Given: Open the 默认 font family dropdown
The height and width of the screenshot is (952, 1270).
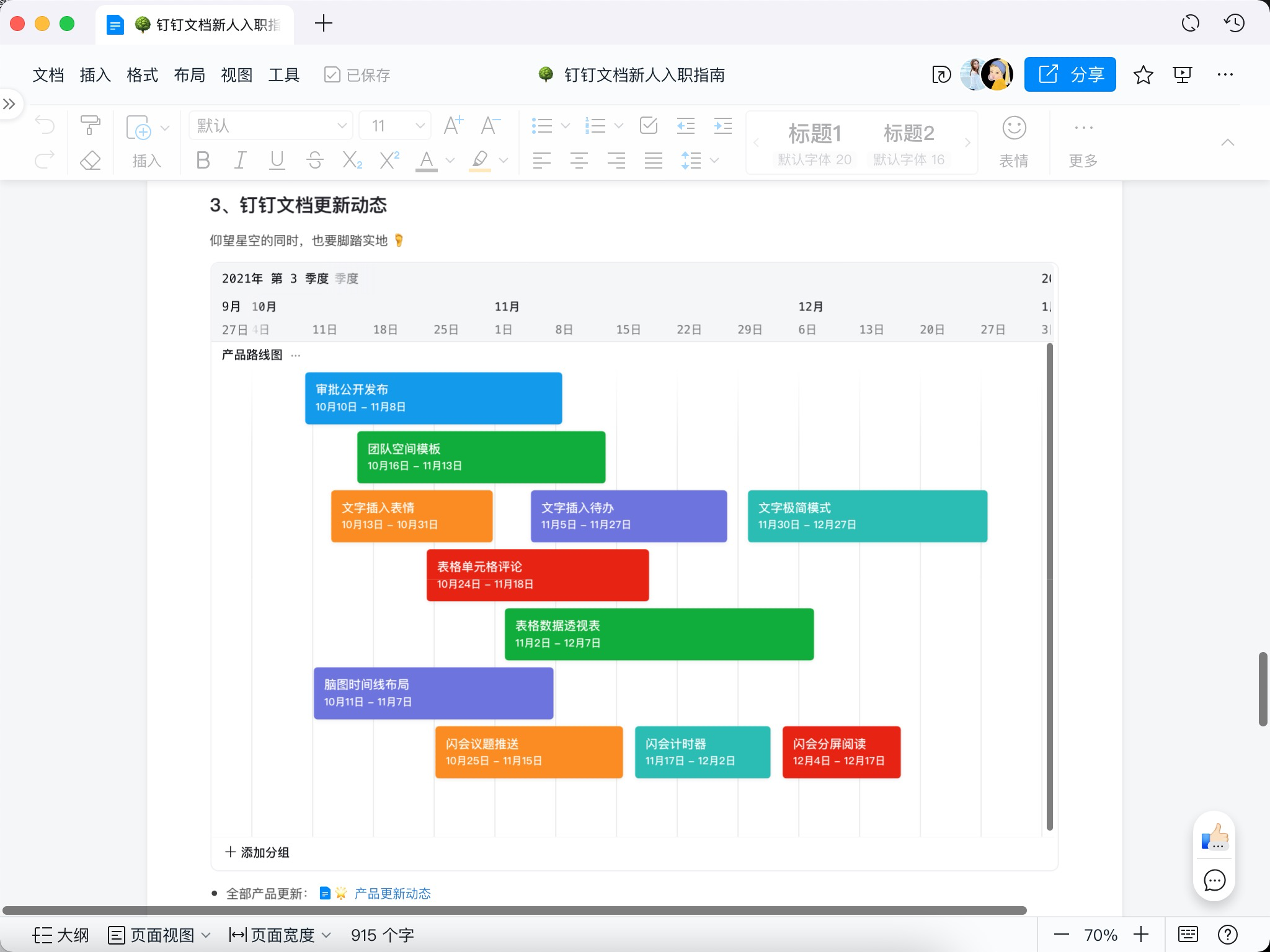Looking at the screenshot, I should click(x=271, y=126).
